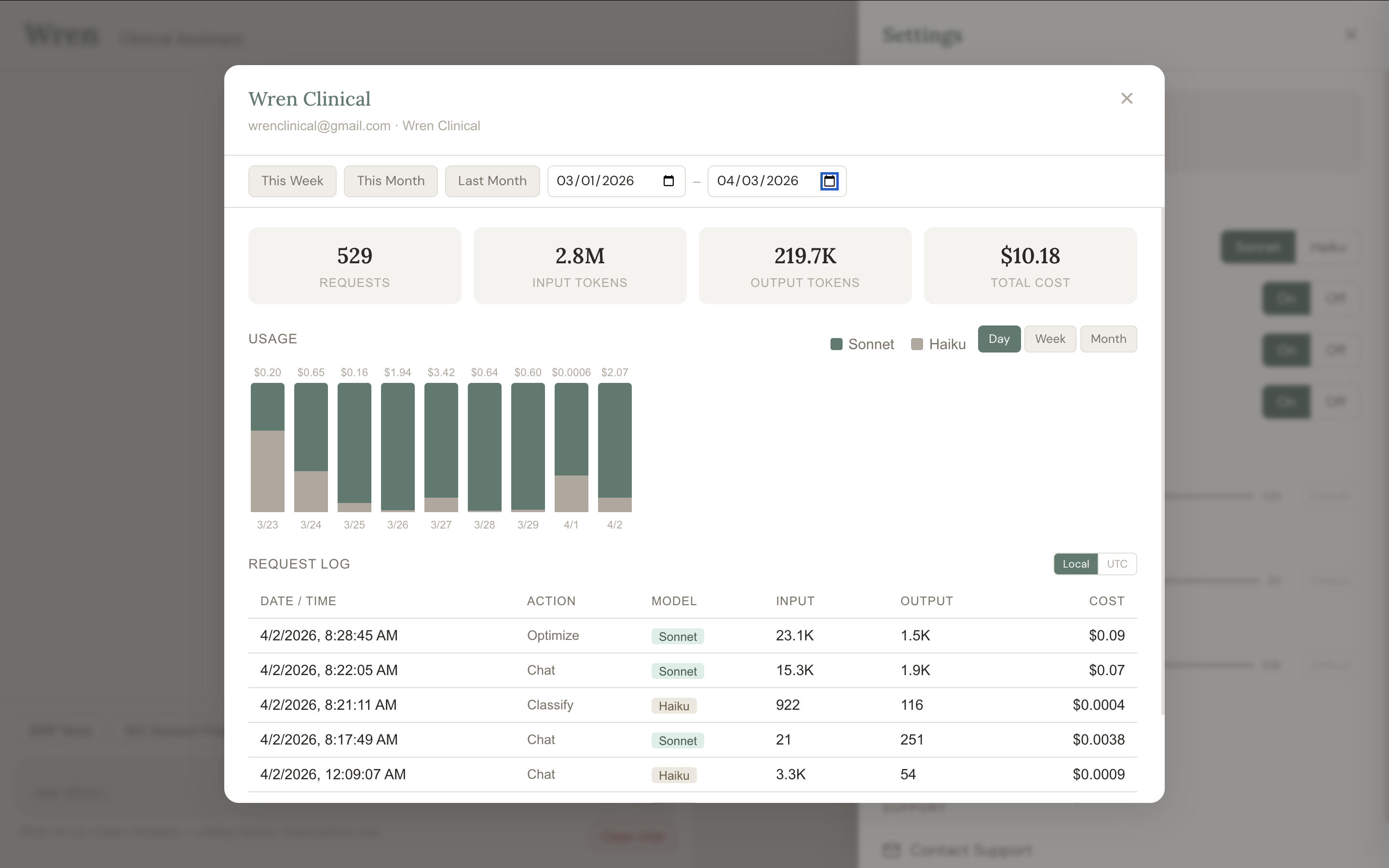Select the Last Month date range
This screenshot has height=868, width=1389.
(x=492, y=181)
